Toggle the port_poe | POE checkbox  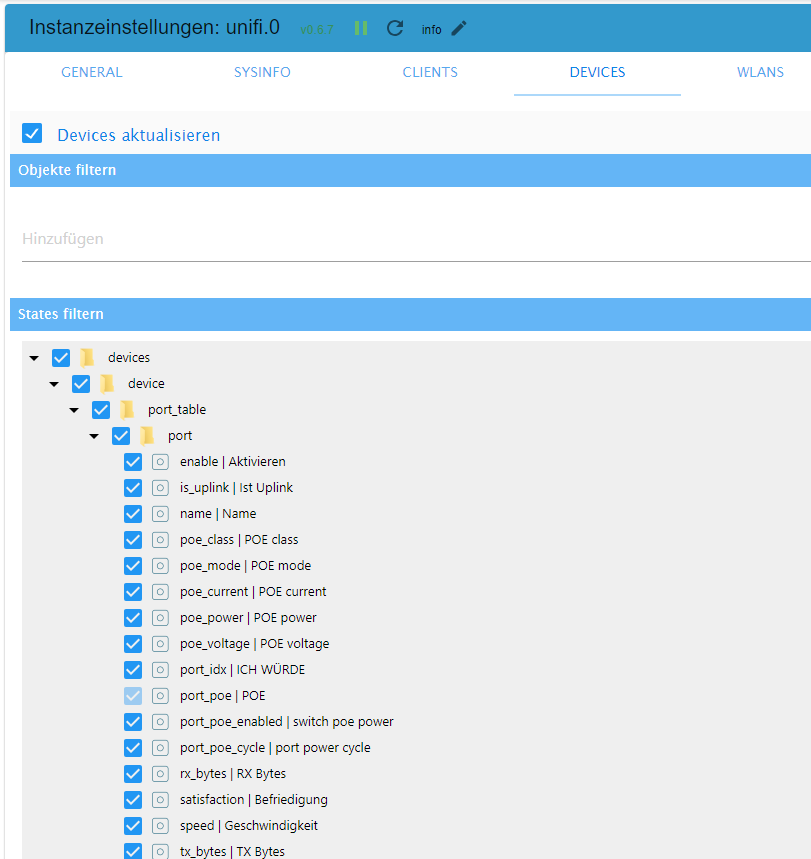click(x=133, y=696)
